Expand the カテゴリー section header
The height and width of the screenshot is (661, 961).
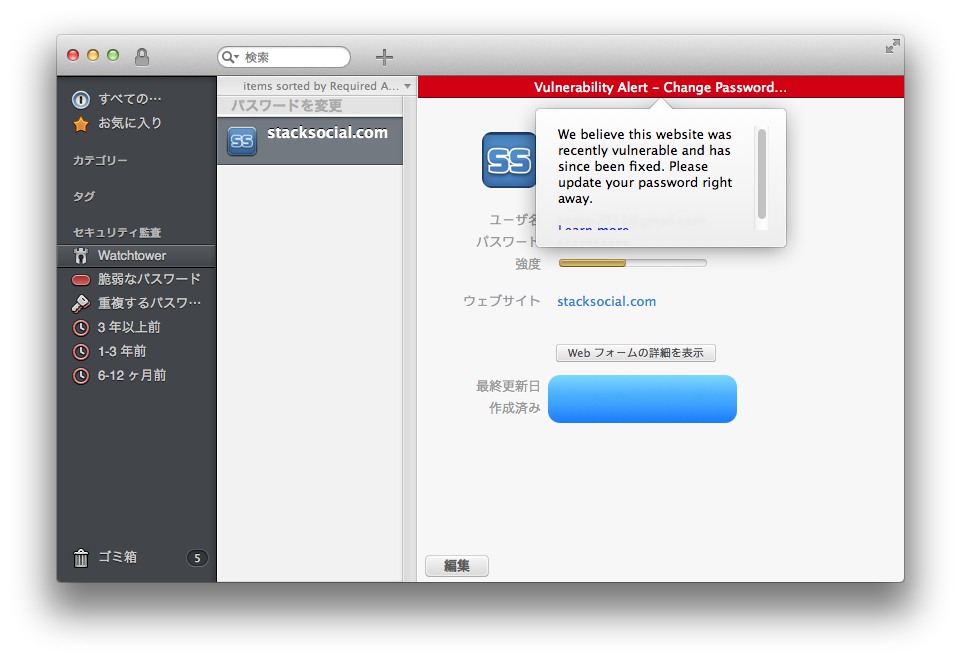[x=101, y=161]
